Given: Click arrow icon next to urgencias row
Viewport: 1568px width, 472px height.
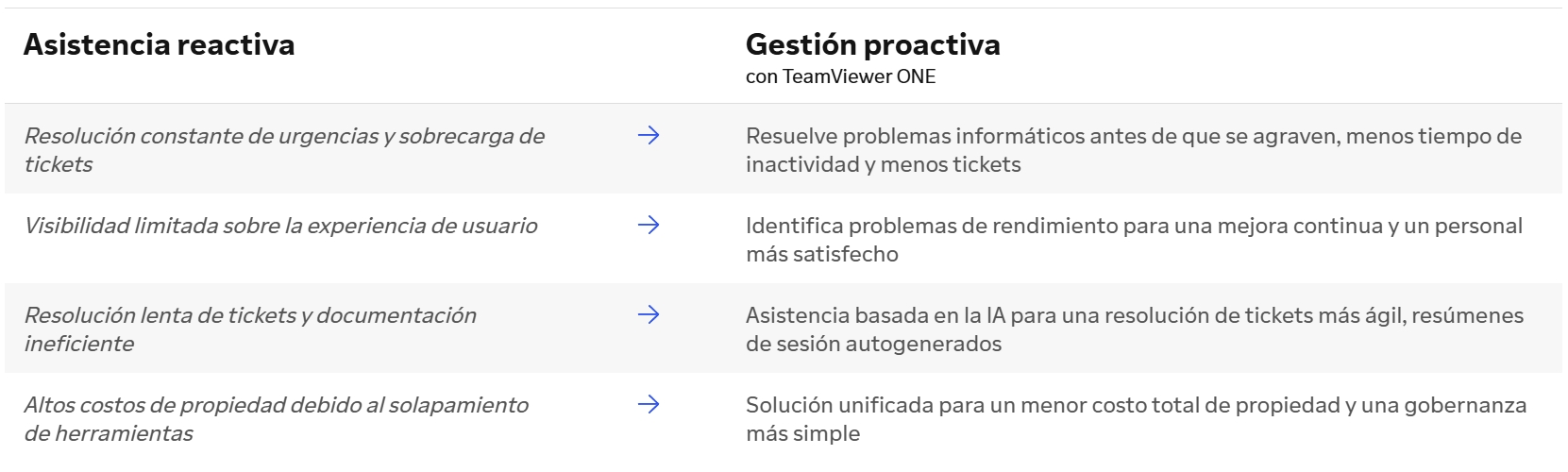Looking at the screenshot, I should tap(648, 136).
